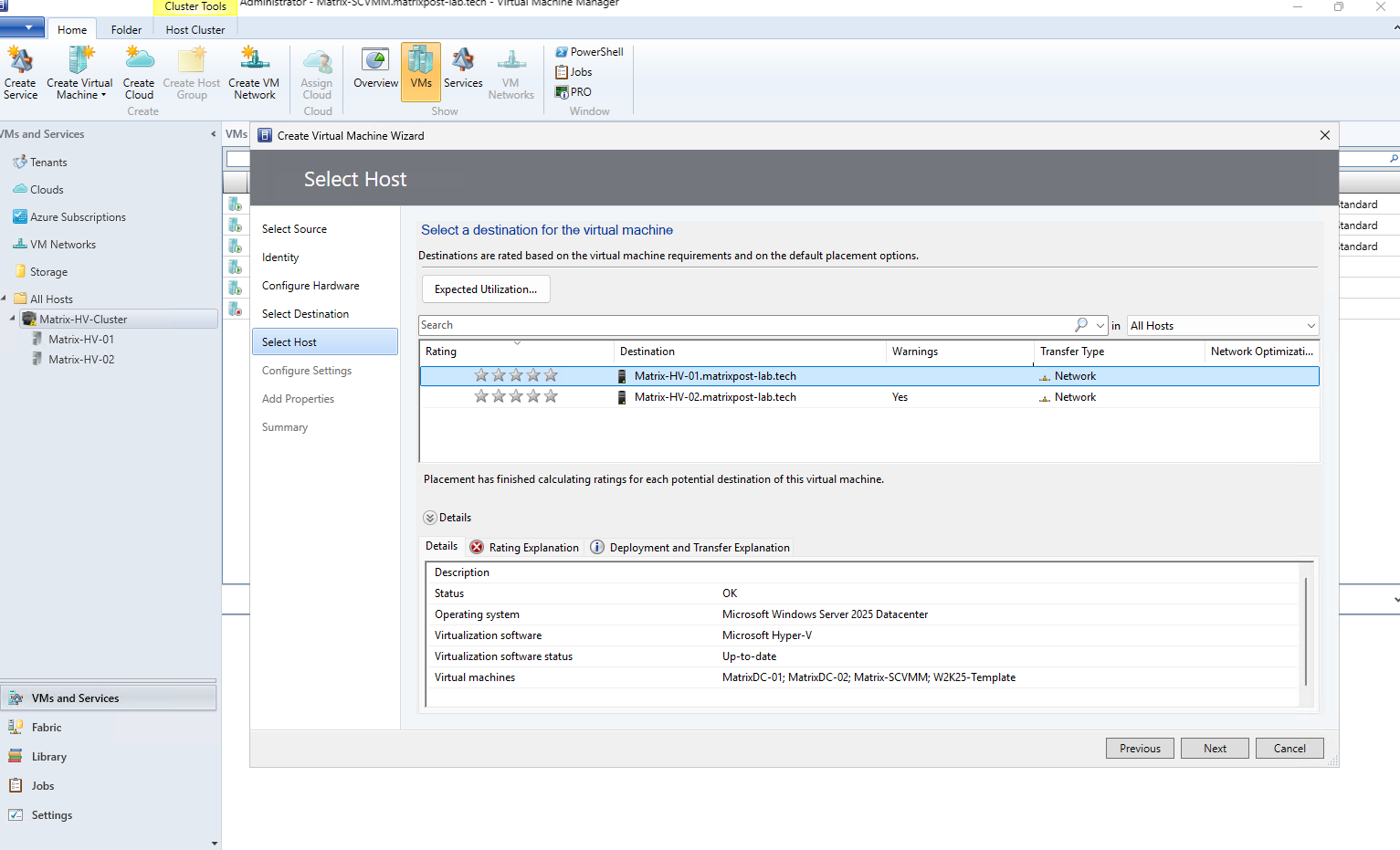Viewport: 1400px width, 850px height.
Task: Click the details list vertical scrollbar
Action: point(1307,632)
